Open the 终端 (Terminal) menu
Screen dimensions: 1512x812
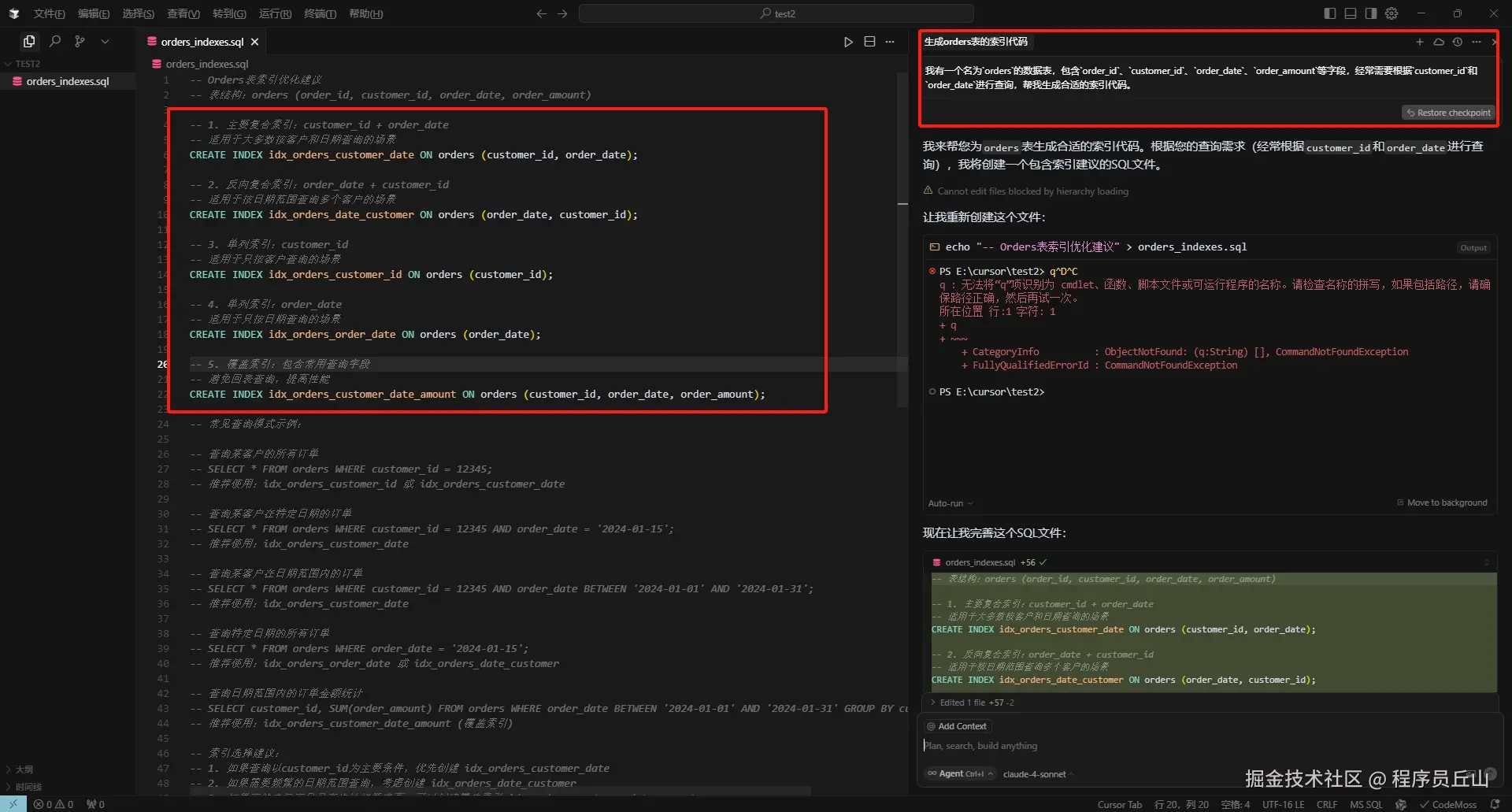tap(320, 13)
